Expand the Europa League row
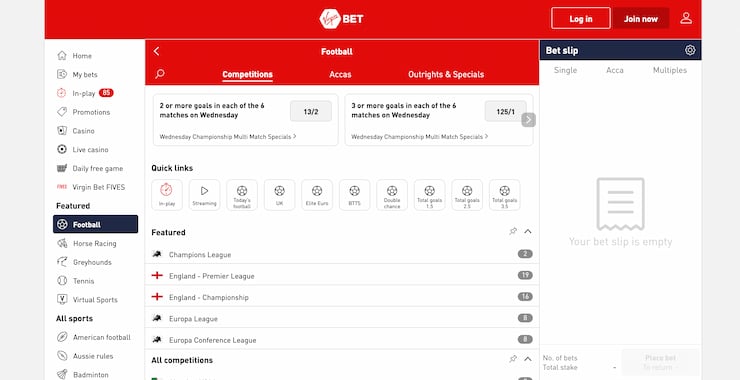 point(342,318)
